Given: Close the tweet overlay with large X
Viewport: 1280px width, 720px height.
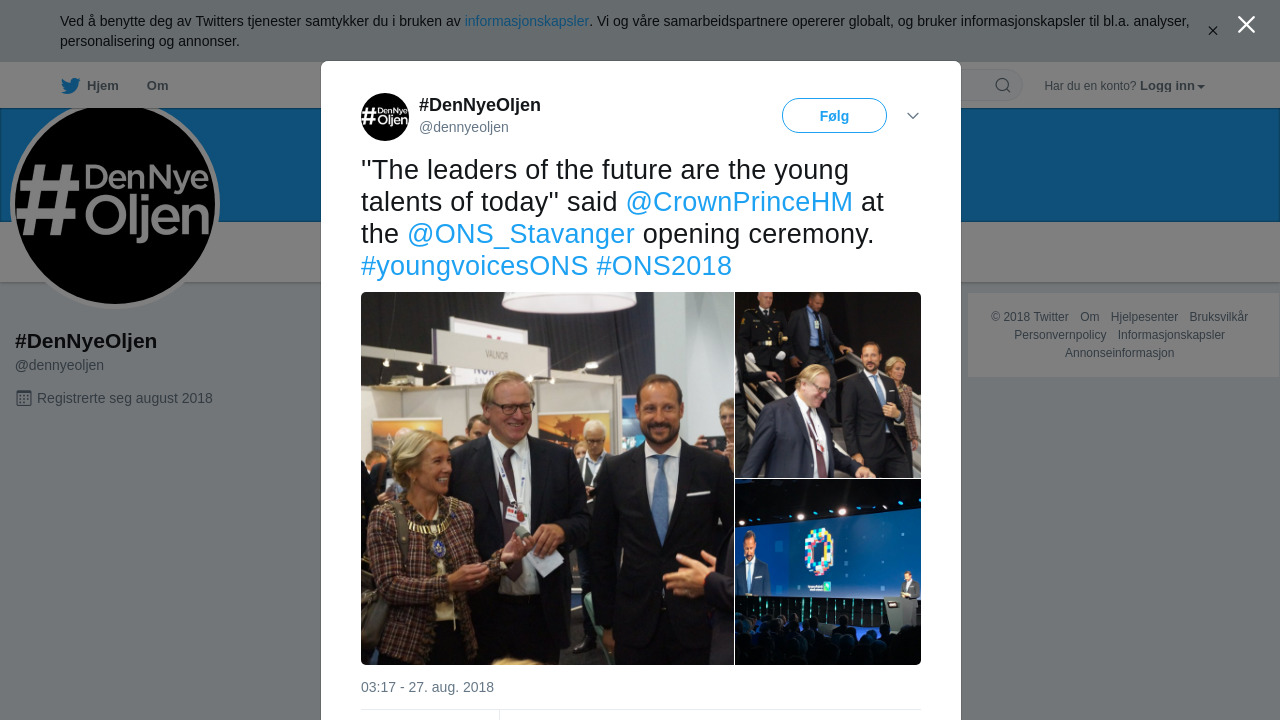Looking at the screenshot, I should [x=1246, y=25].
